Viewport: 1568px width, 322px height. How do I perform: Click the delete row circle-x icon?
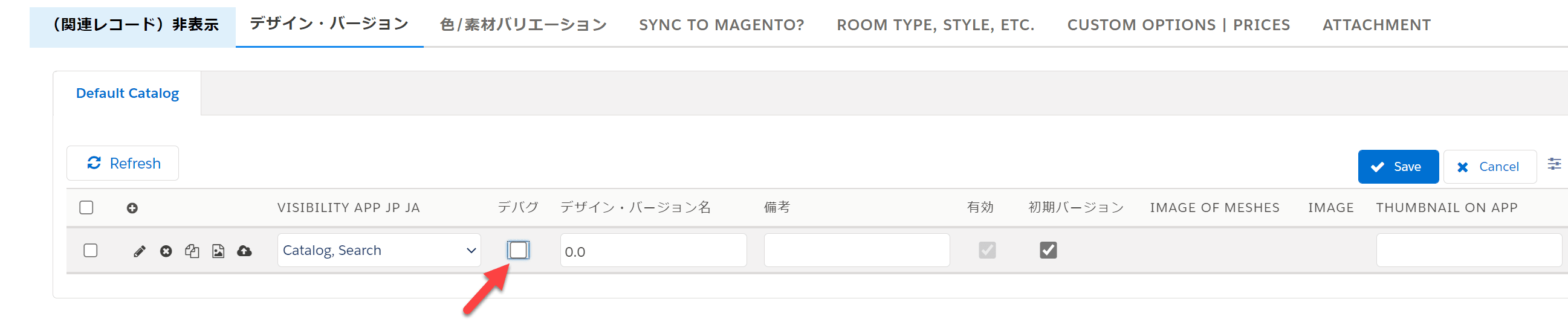coord(166,251)
